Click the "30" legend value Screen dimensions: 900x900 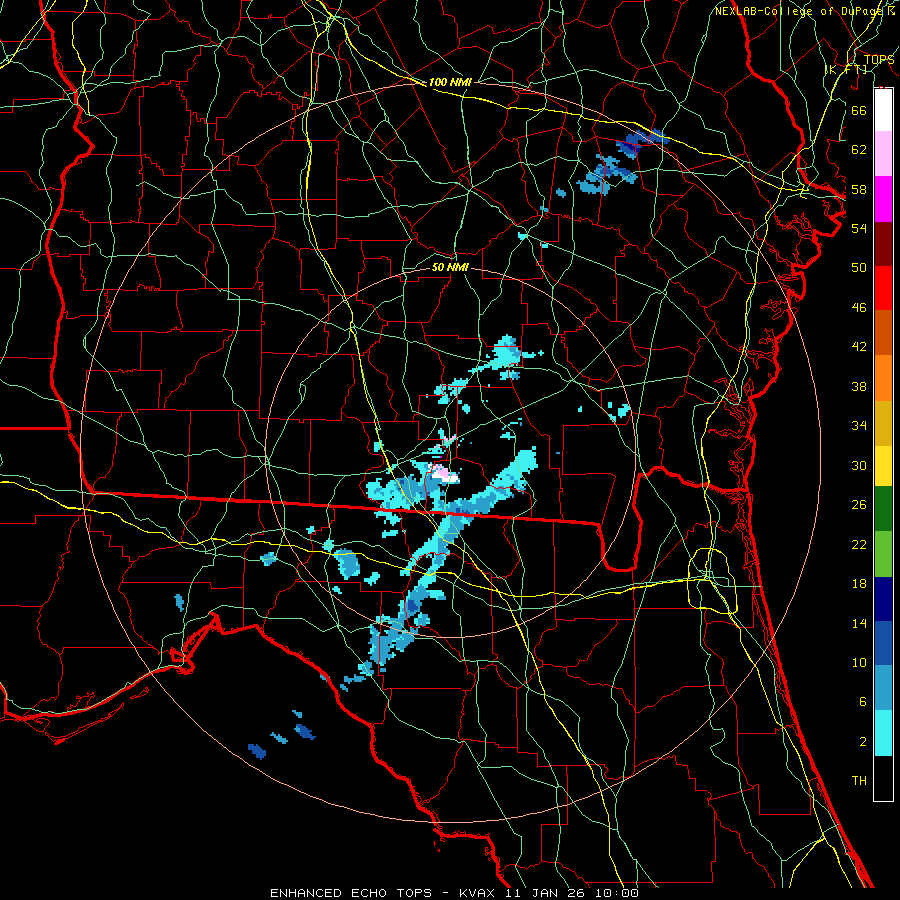(859, 465)
